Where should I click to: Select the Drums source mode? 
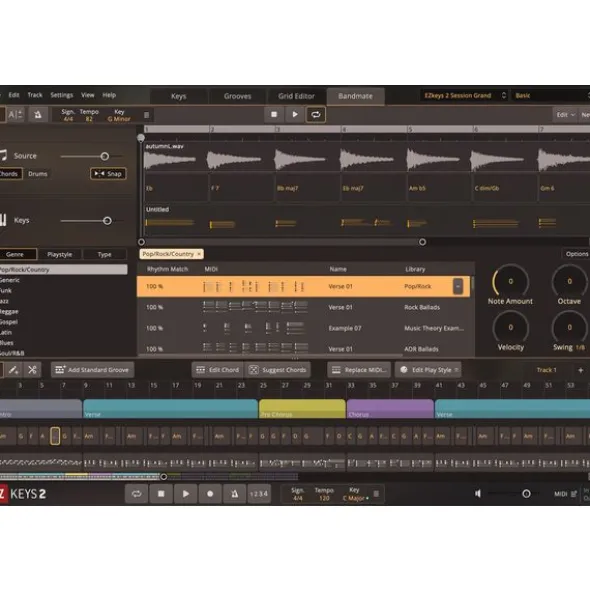click(x=38, y=174)
